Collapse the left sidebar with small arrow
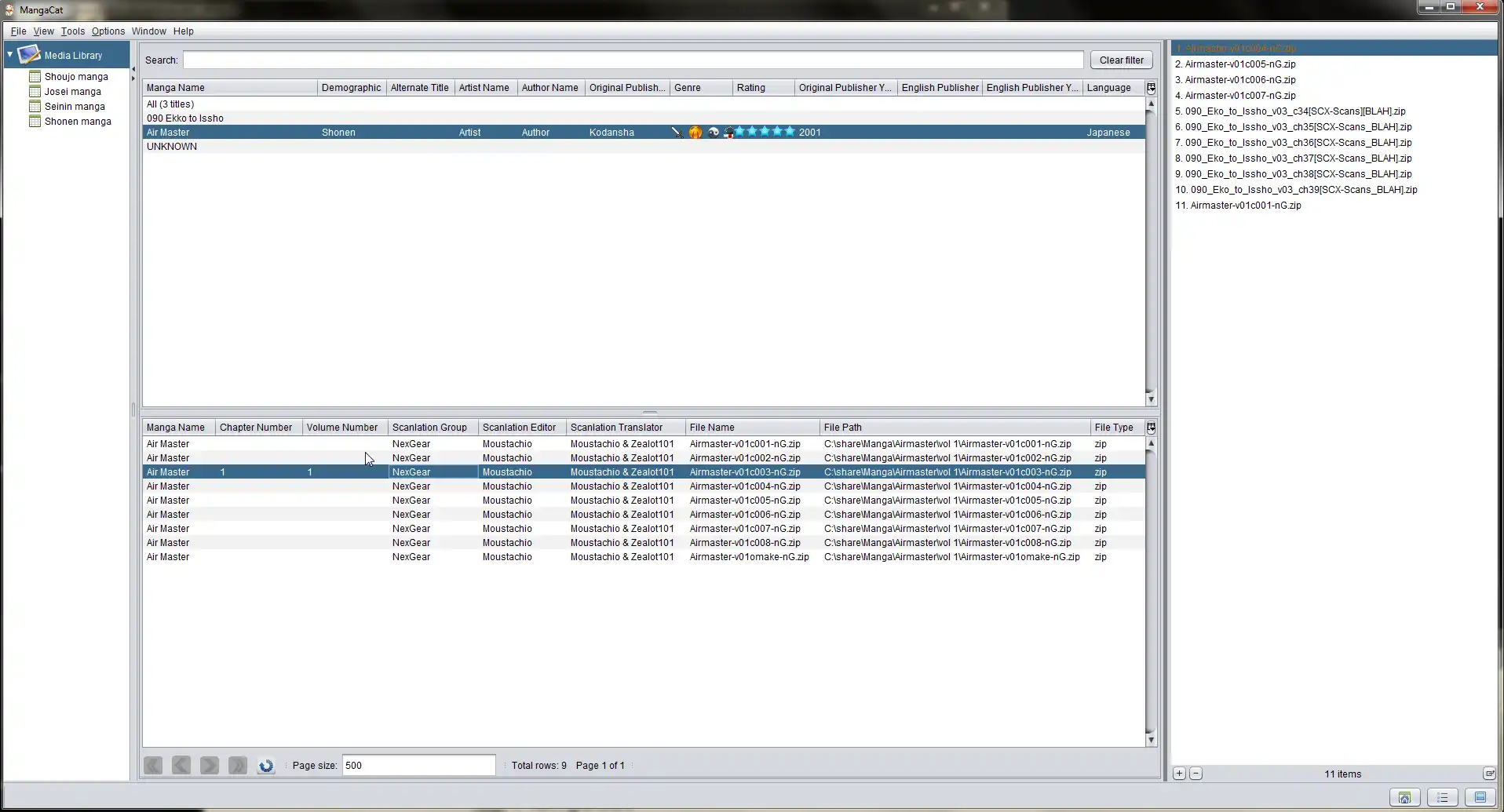 (133, 69)
